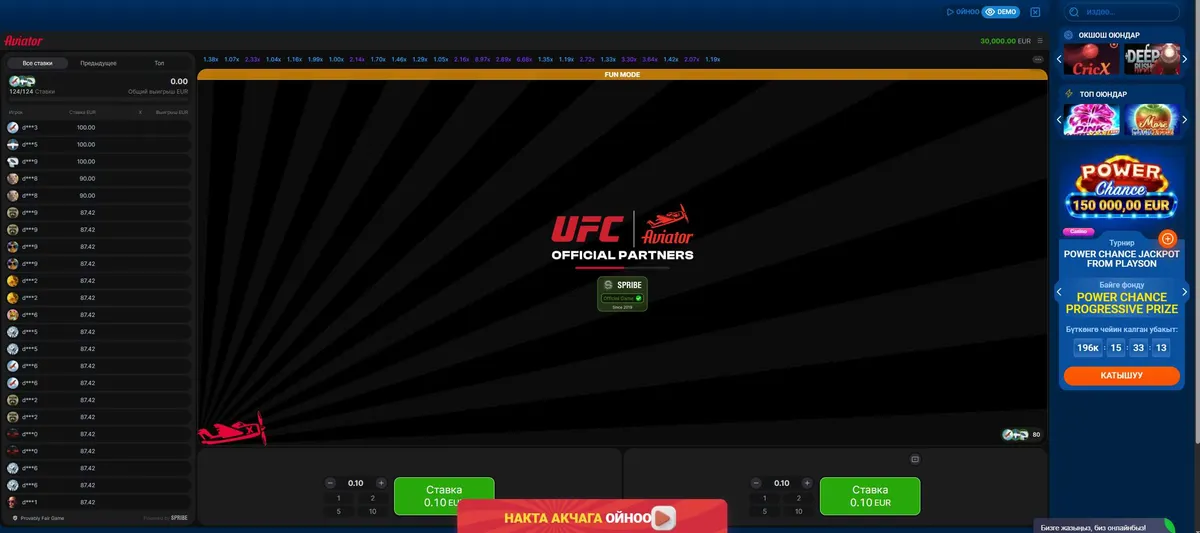The image size is (1200, 533).
Task: Select quick bet 10 in right panel
Action: 799,511
